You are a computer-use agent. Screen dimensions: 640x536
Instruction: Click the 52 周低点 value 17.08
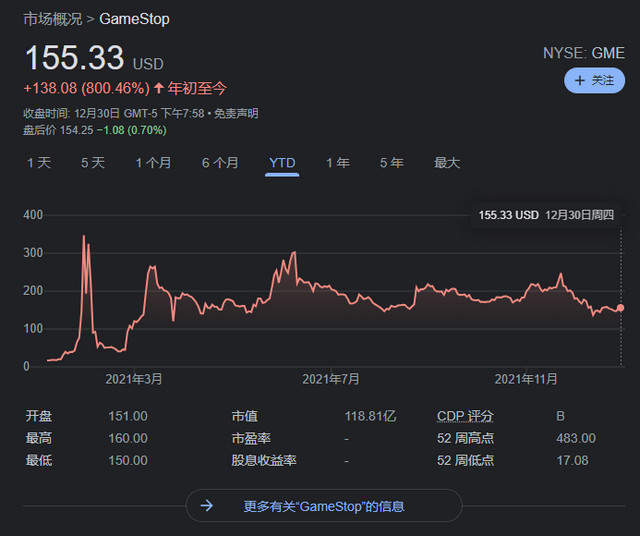(x=573, y=460)
